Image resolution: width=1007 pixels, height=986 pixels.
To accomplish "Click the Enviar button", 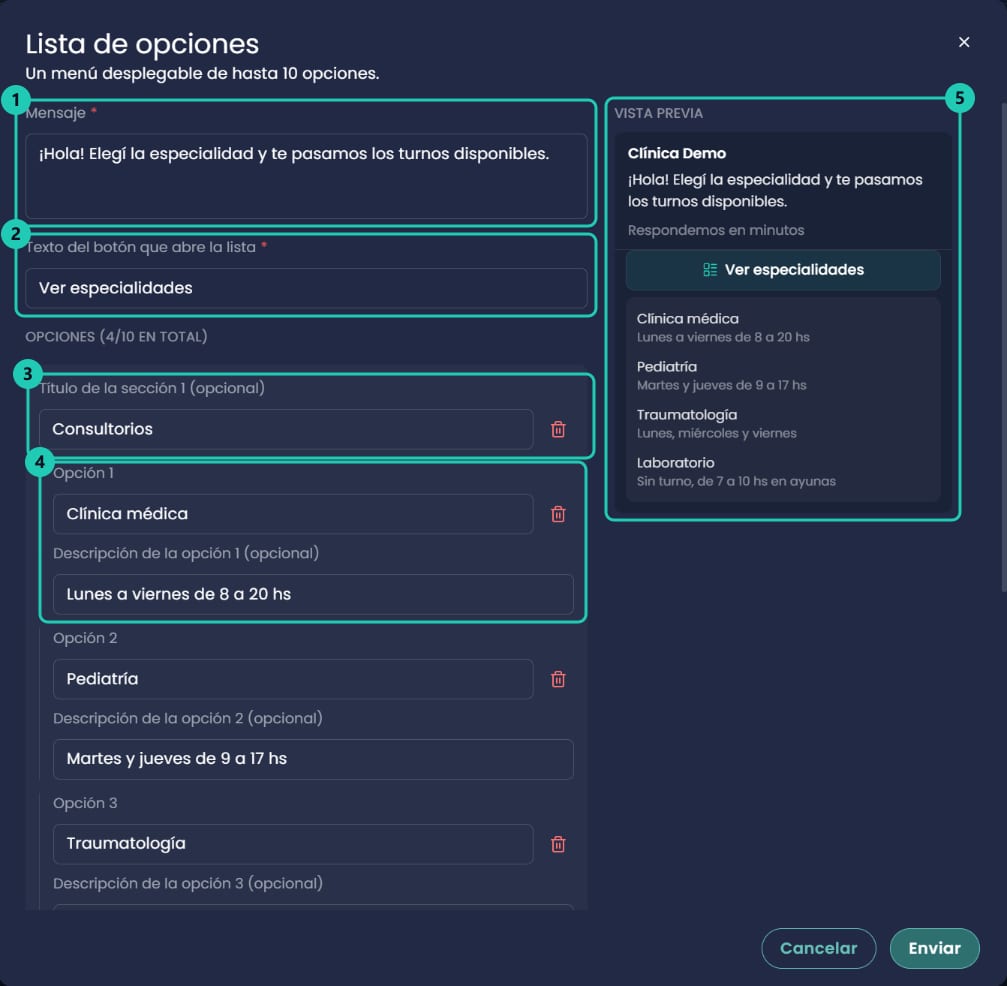I will (934, 948).
